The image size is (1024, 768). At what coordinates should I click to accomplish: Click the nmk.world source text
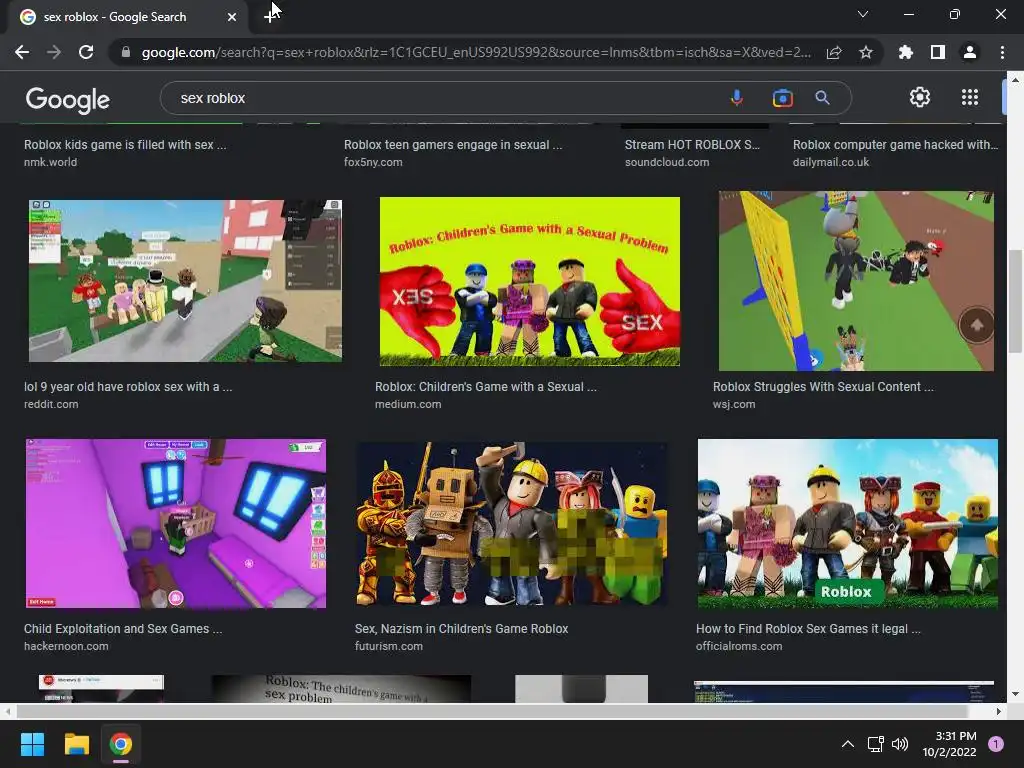pos(50,162)
